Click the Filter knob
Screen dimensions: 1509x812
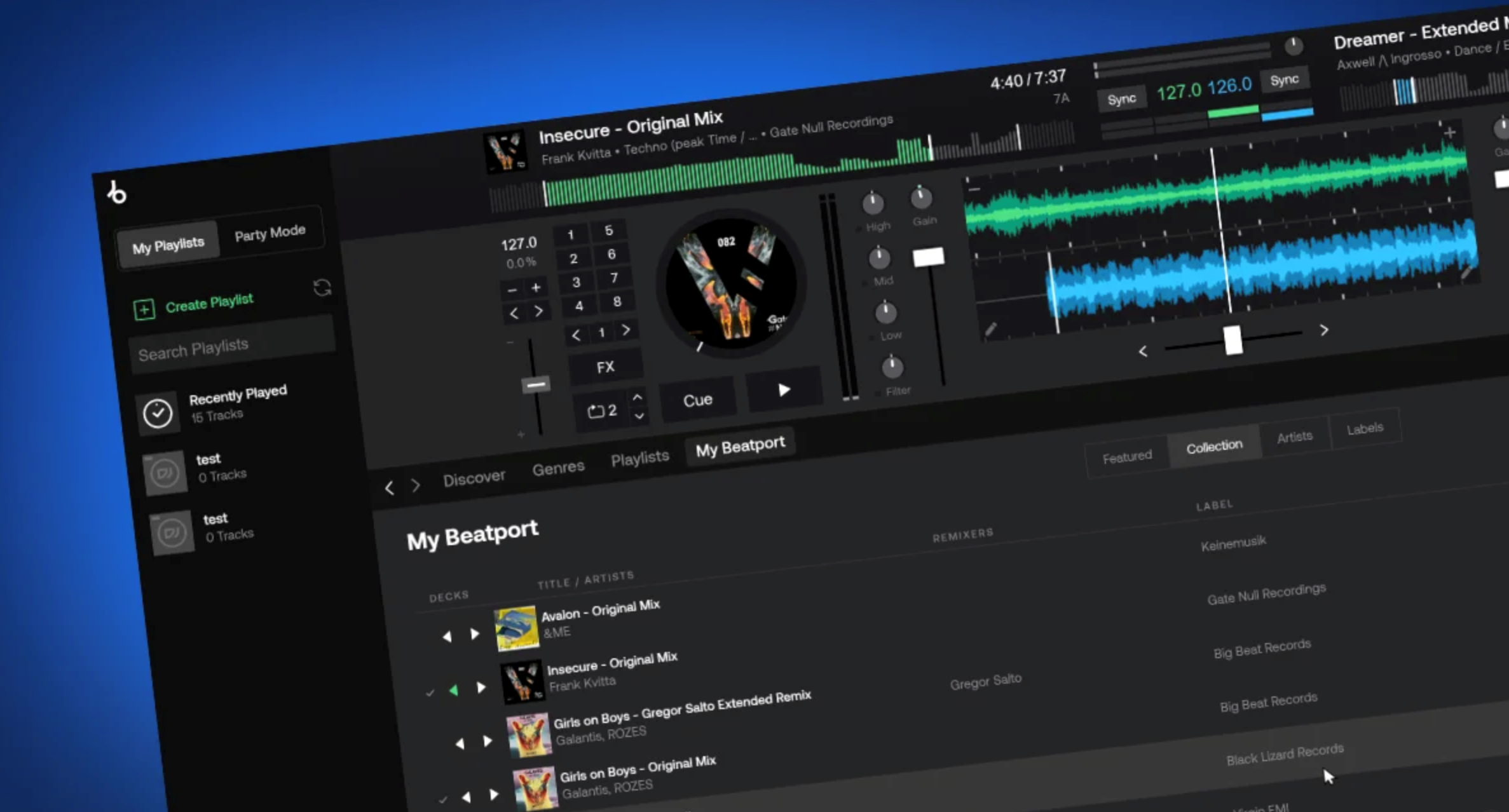[892, 367]
